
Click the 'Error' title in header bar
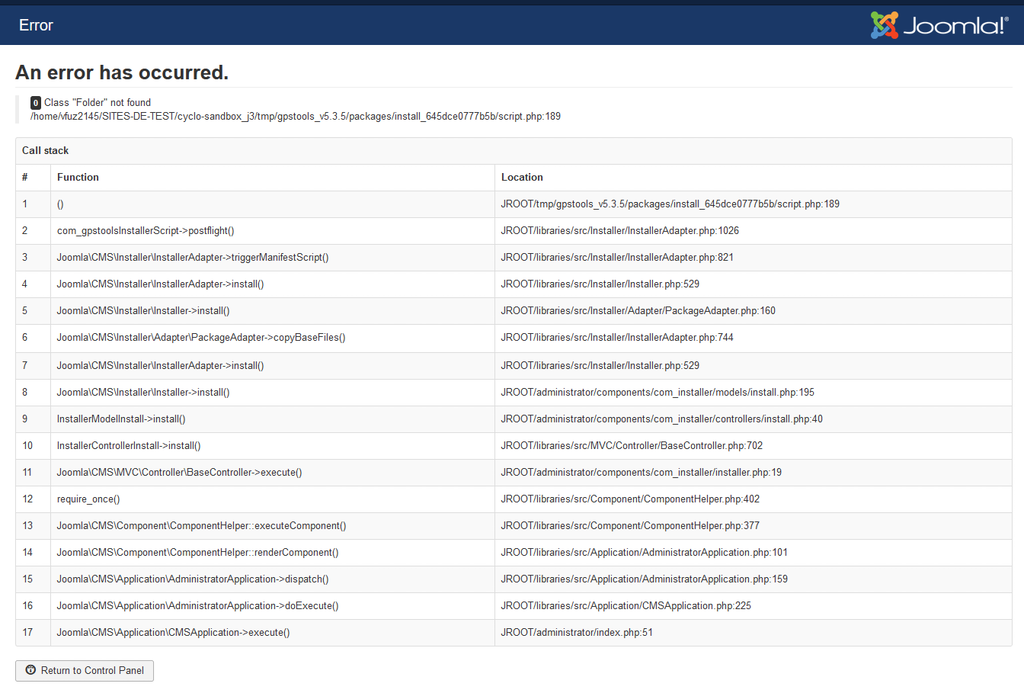(x=36, y=25)
